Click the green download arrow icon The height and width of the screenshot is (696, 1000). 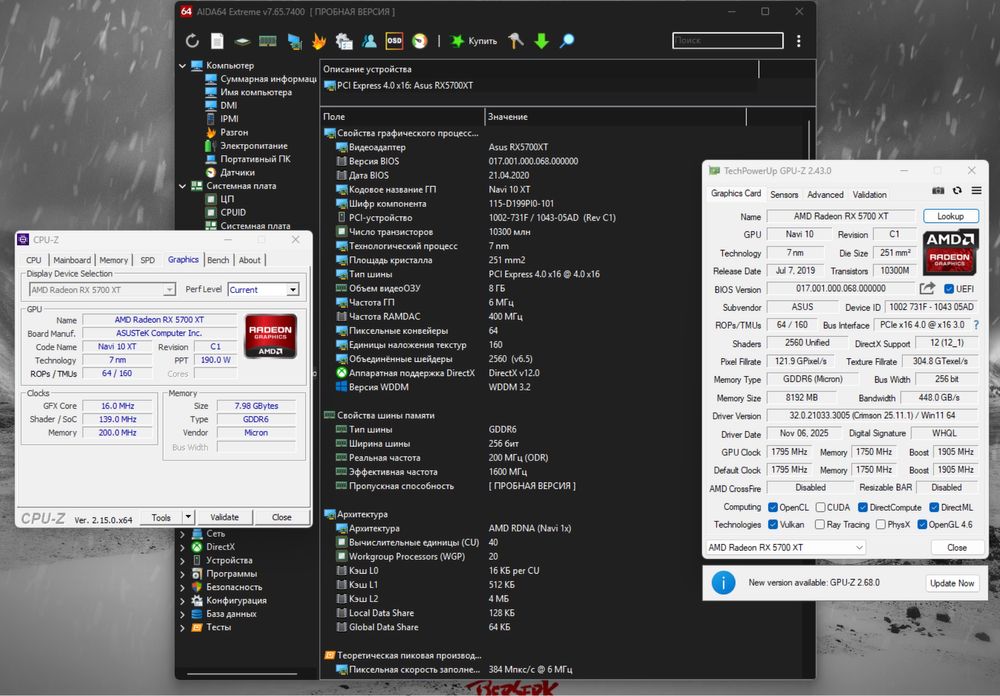[x=541, y=41]
